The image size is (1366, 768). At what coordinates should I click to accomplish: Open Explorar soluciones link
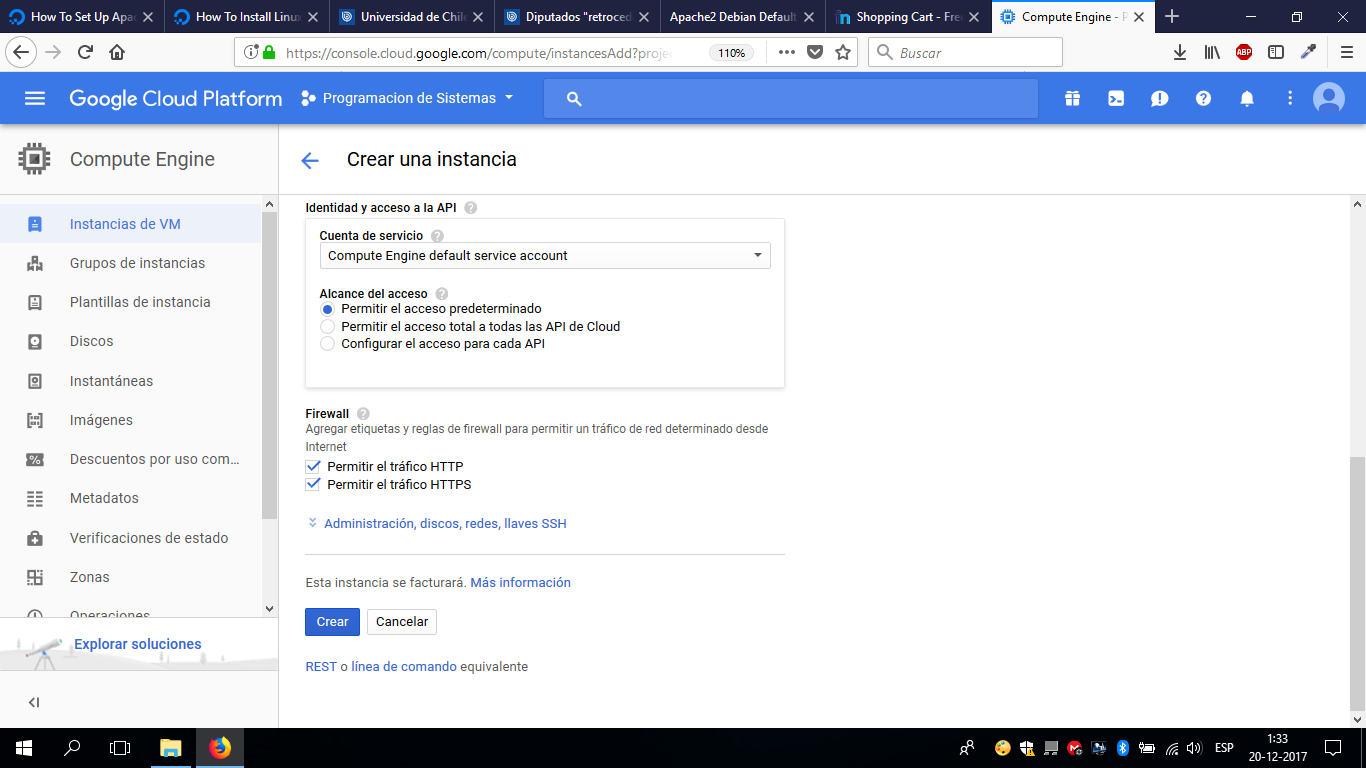point(138,644)
